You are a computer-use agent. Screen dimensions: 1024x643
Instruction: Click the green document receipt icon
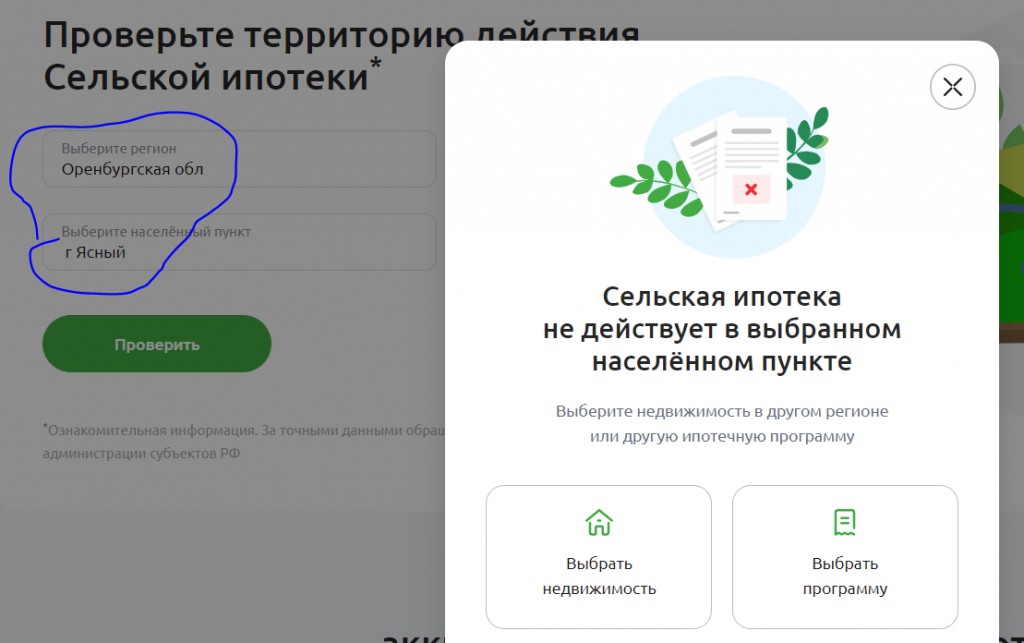click(844, 522)
